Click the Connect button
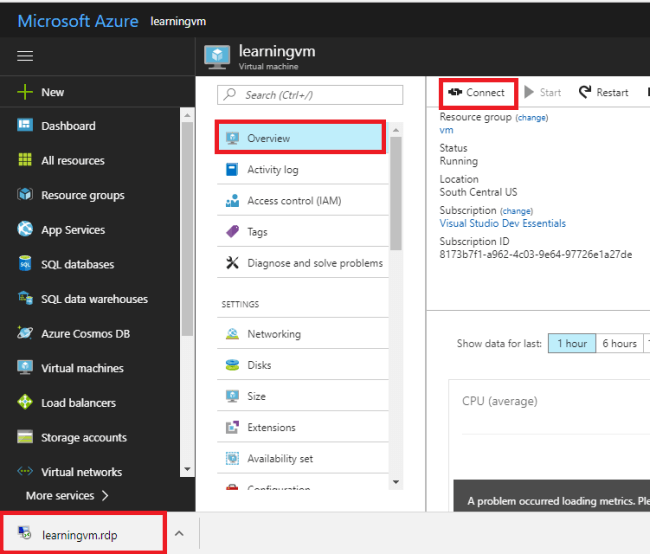The height and width of the screenshot is (554, 650). [x=477, y=92]
